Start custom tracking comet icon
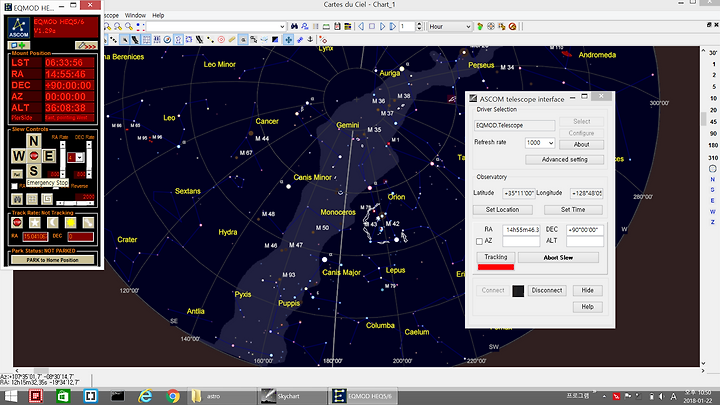The image size is (720, 405). coord(88,222)
